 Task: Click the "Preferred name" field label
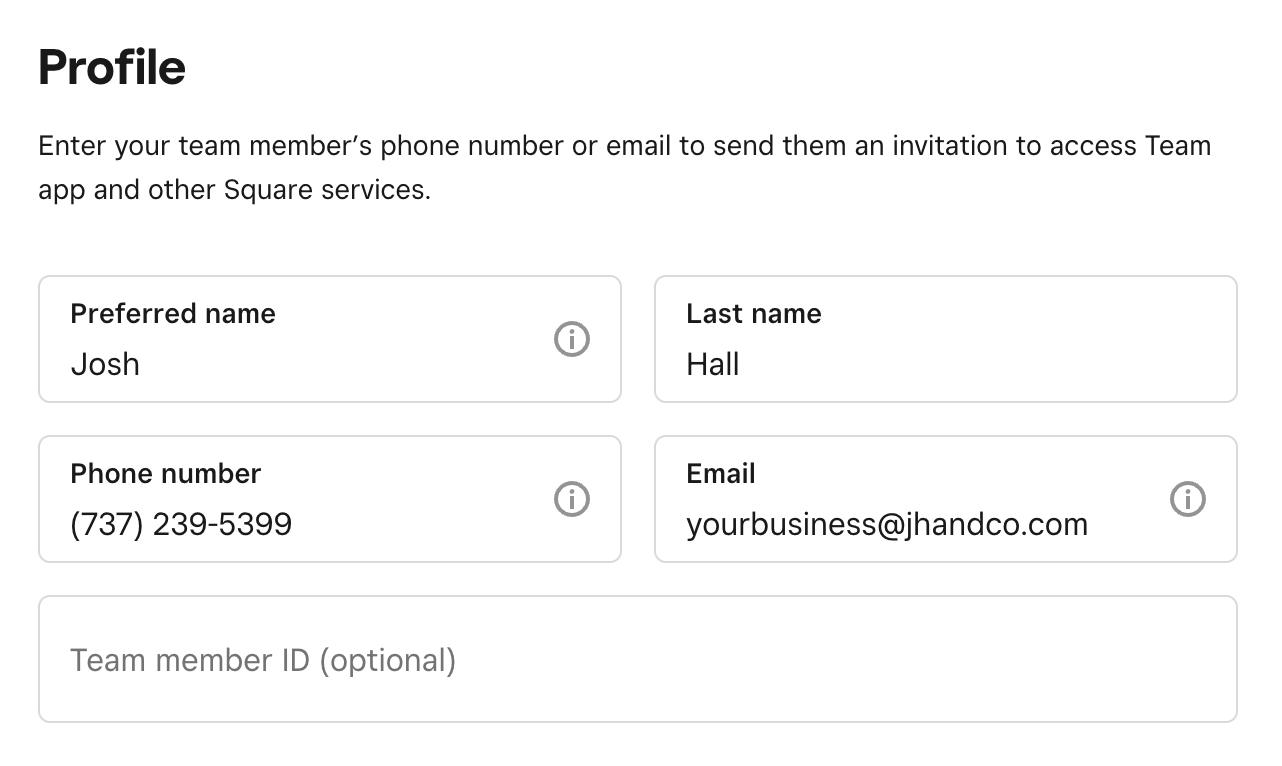[173, 314]
